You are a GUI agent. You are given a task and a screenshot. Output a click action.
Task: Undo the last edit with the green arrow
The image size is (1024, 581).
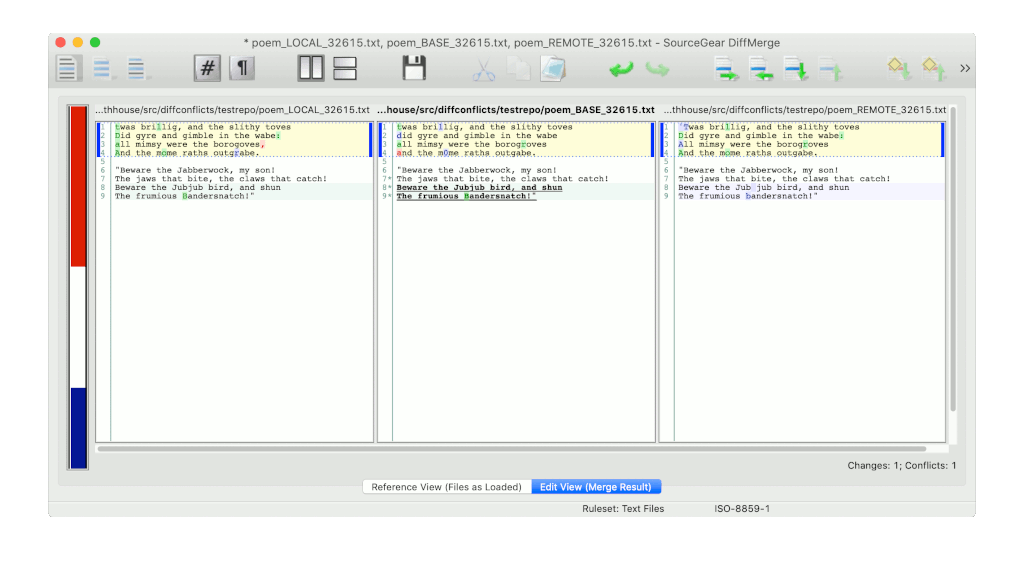click(621, 69)
